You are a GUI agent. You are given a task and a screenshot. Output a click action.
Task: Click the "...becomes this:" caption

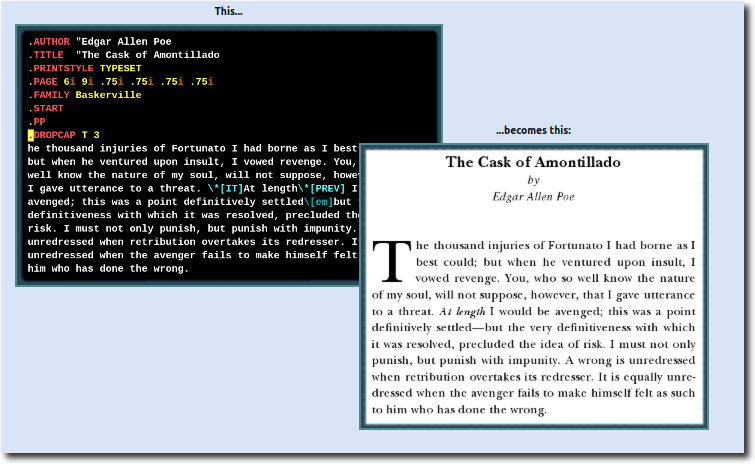pos(533,130)
